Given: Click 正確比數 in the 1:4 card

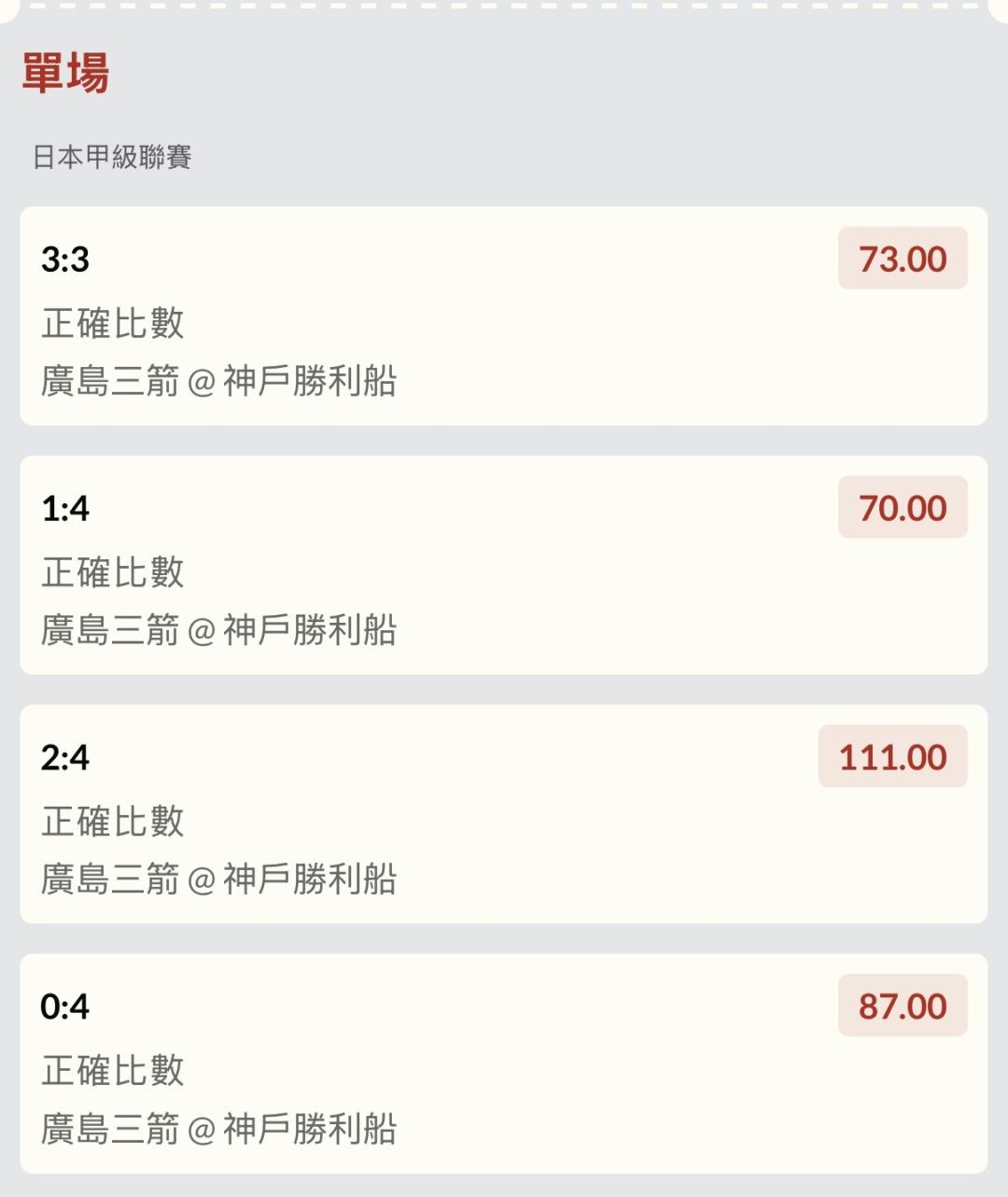Looking at the screenshot, I should point(113,572).
